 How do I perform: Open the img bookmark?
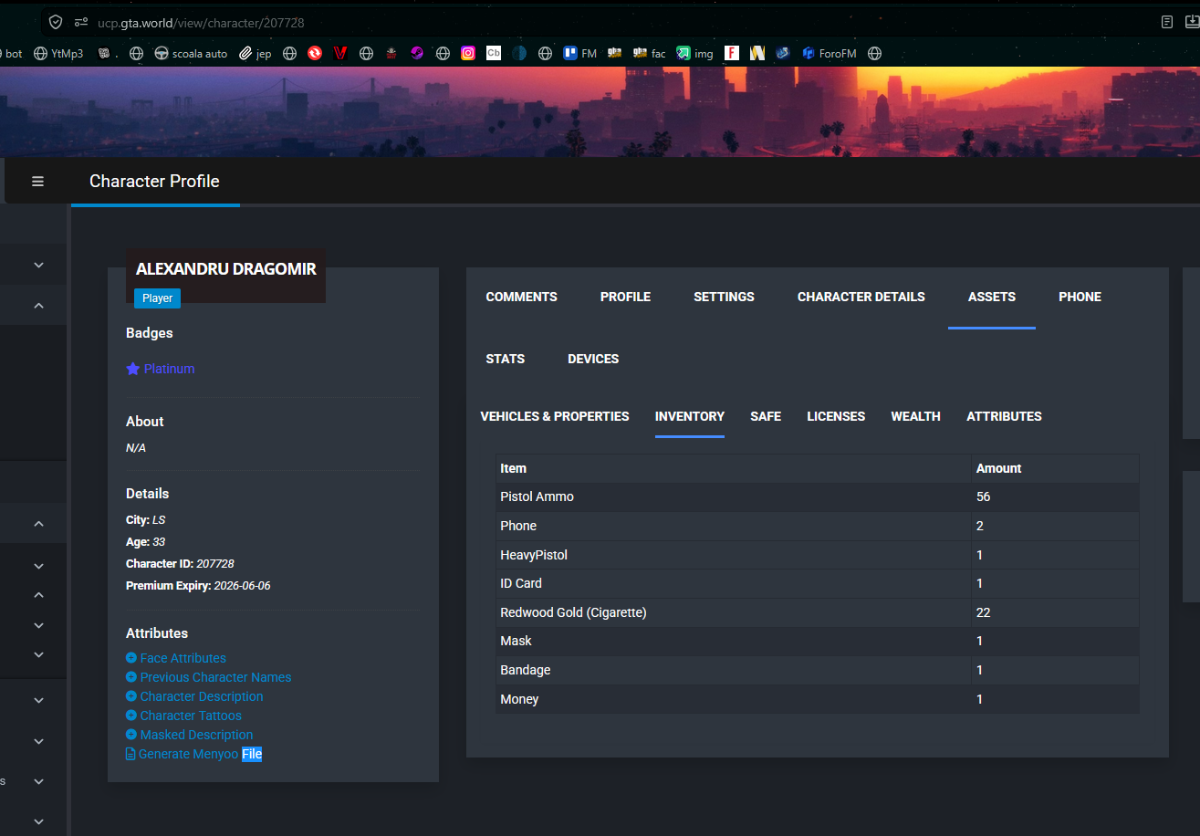point(695,53)
